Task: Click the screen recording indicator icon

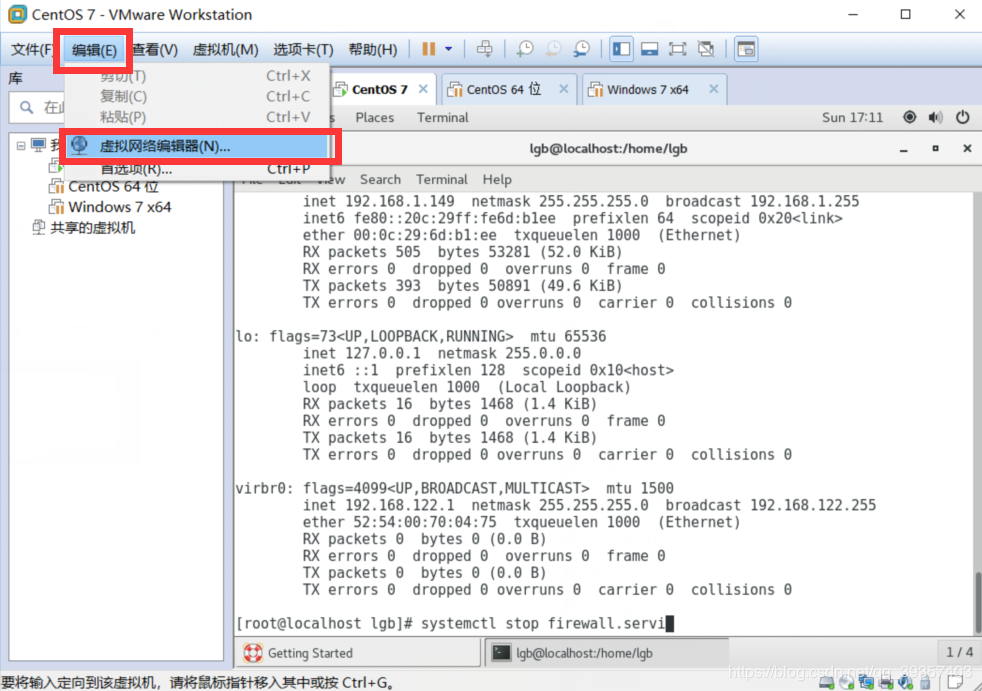Action: point(909,117)
